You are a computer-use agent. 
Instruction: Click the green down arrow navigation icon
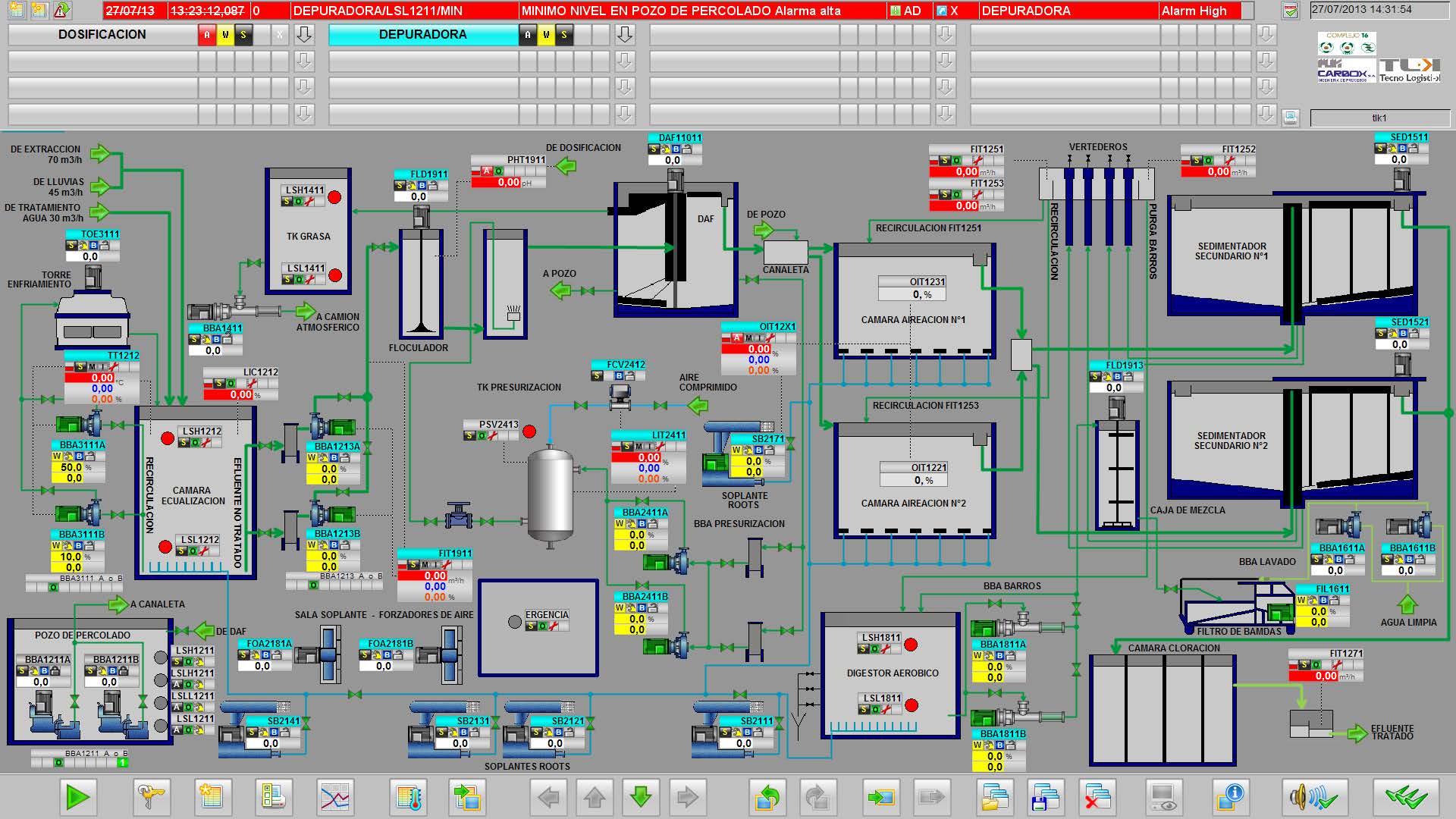point(641,797)
